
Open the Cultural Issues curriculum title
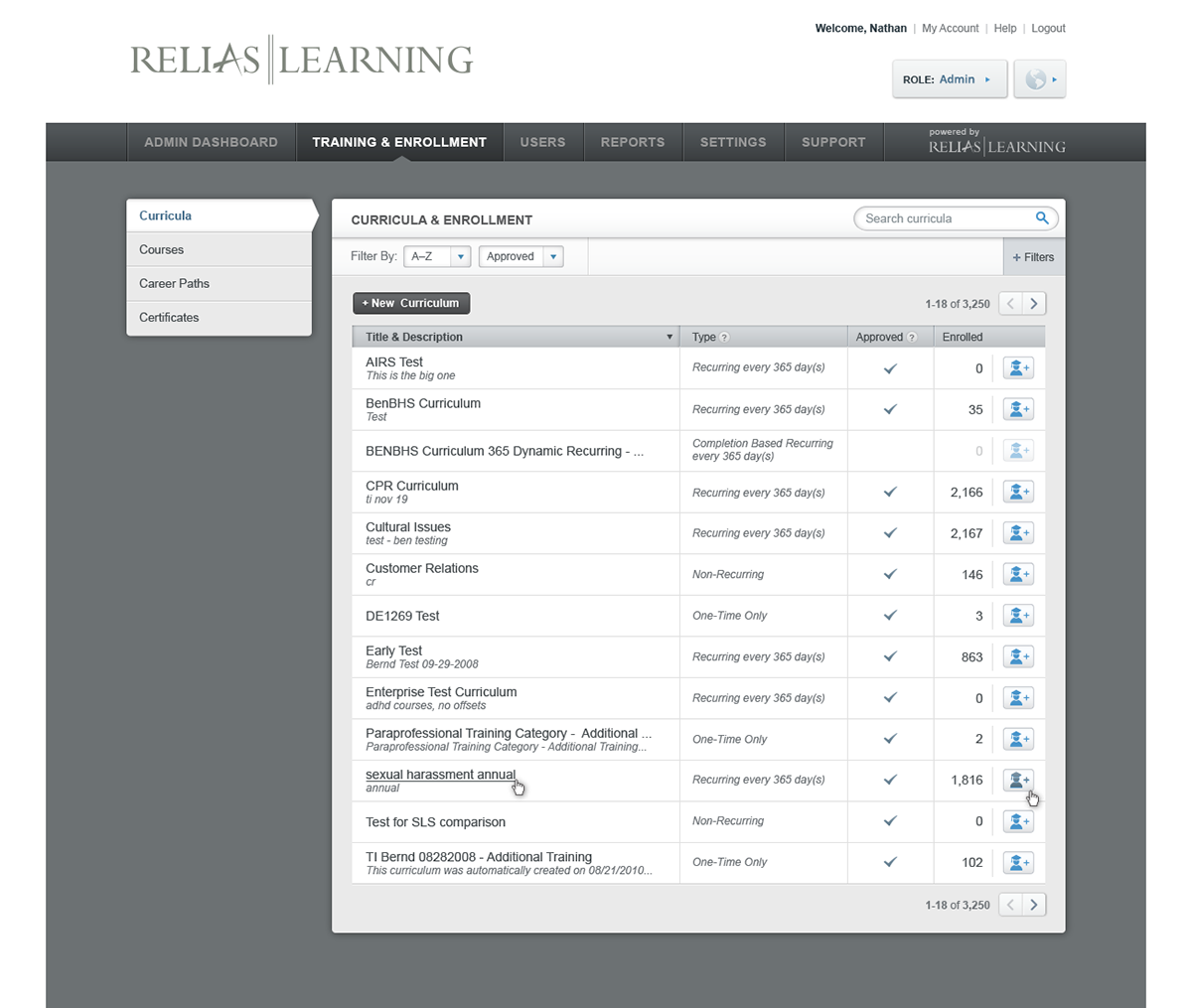(x=407, y=527)
